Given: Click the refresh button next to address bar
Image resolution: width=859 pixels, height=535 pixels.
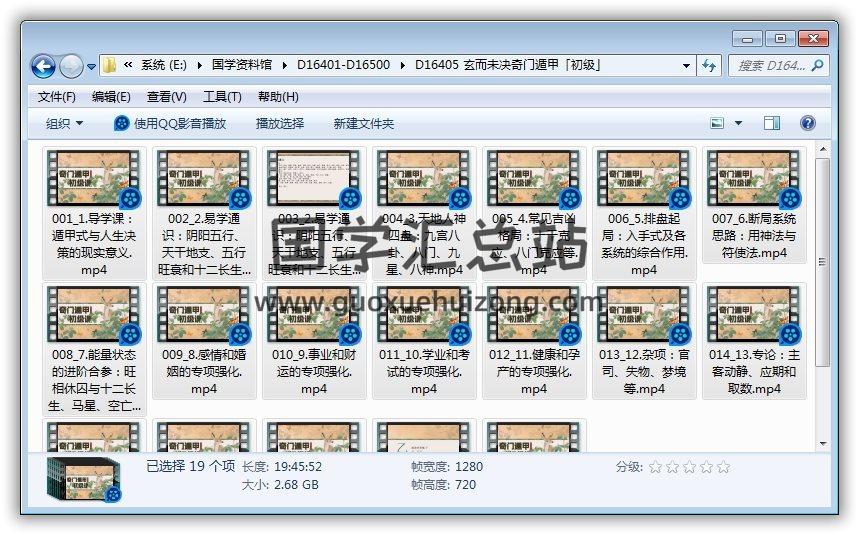Looking at the screenshot, I should click(709, 66).
